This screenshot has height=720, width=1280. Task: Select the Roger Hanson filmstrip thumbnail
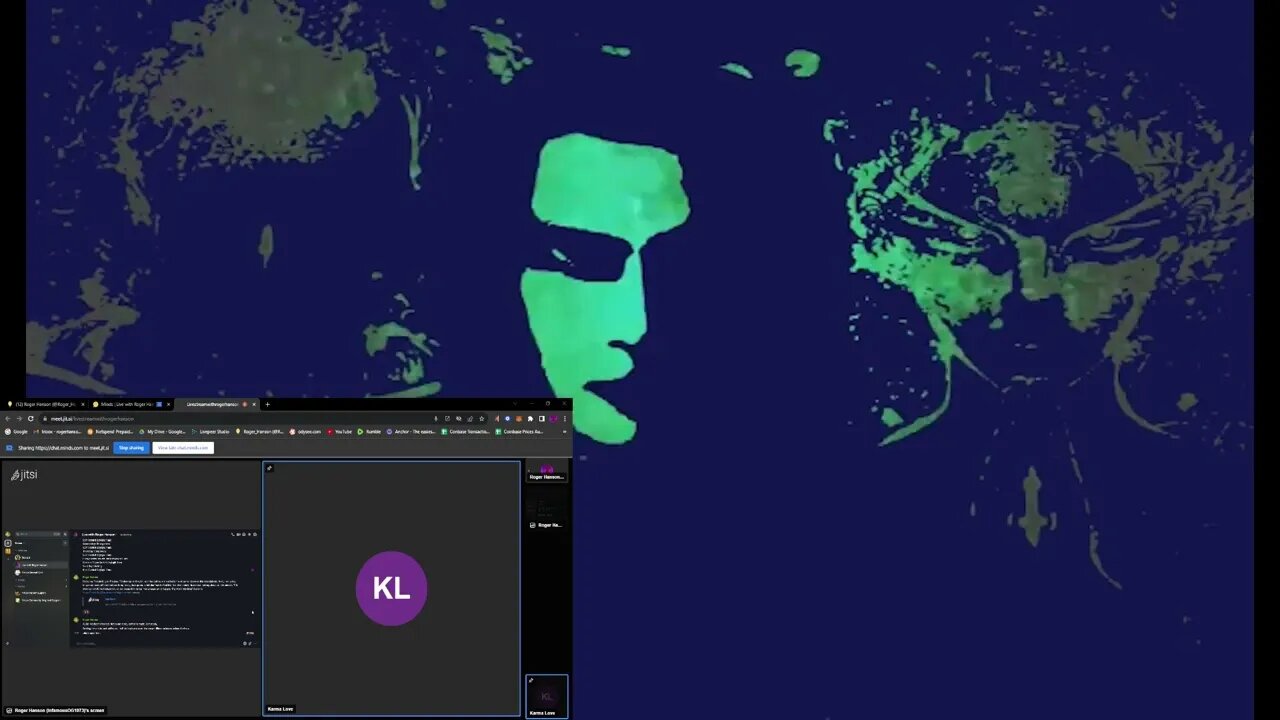click(547, 473)
